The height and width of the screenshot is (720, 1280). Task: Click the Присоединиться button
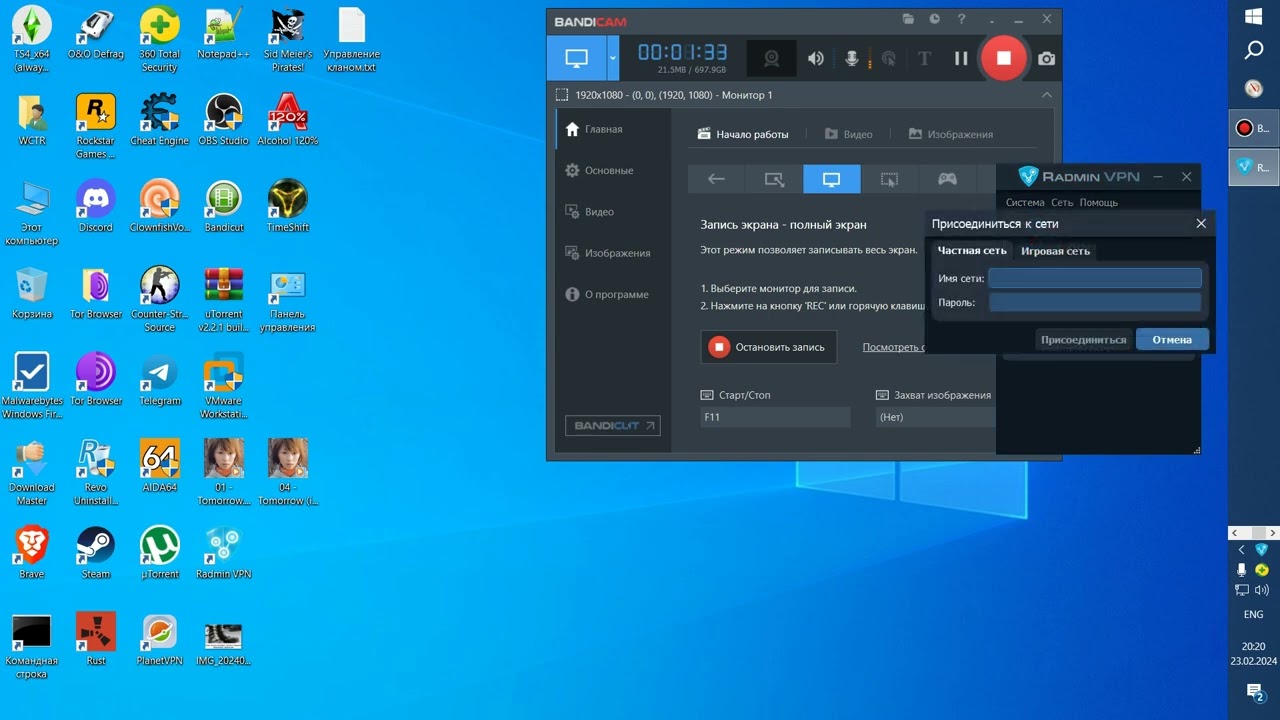point(1083,340)
